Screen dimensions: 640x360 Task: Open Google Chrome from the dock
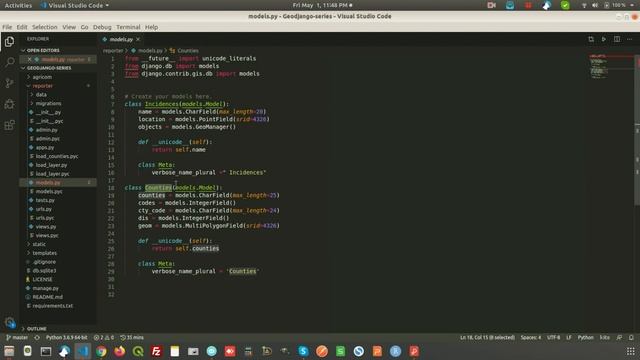(x=101, y=351)
